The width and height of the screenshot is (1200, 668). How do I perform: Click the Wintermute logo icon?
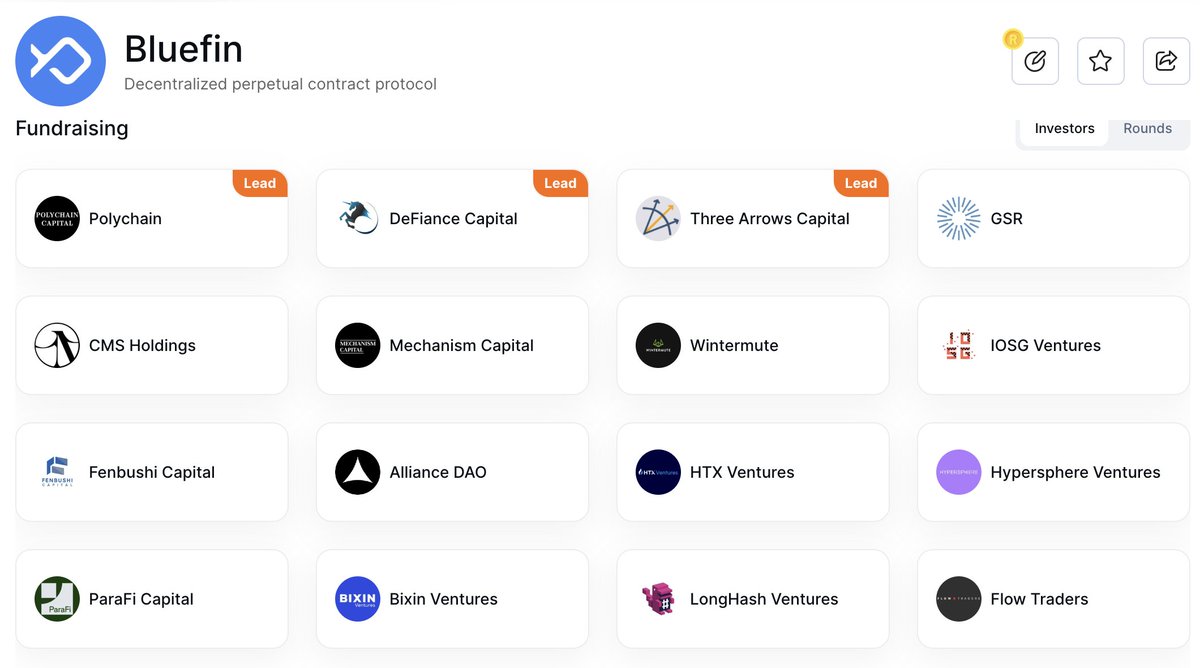658,345
